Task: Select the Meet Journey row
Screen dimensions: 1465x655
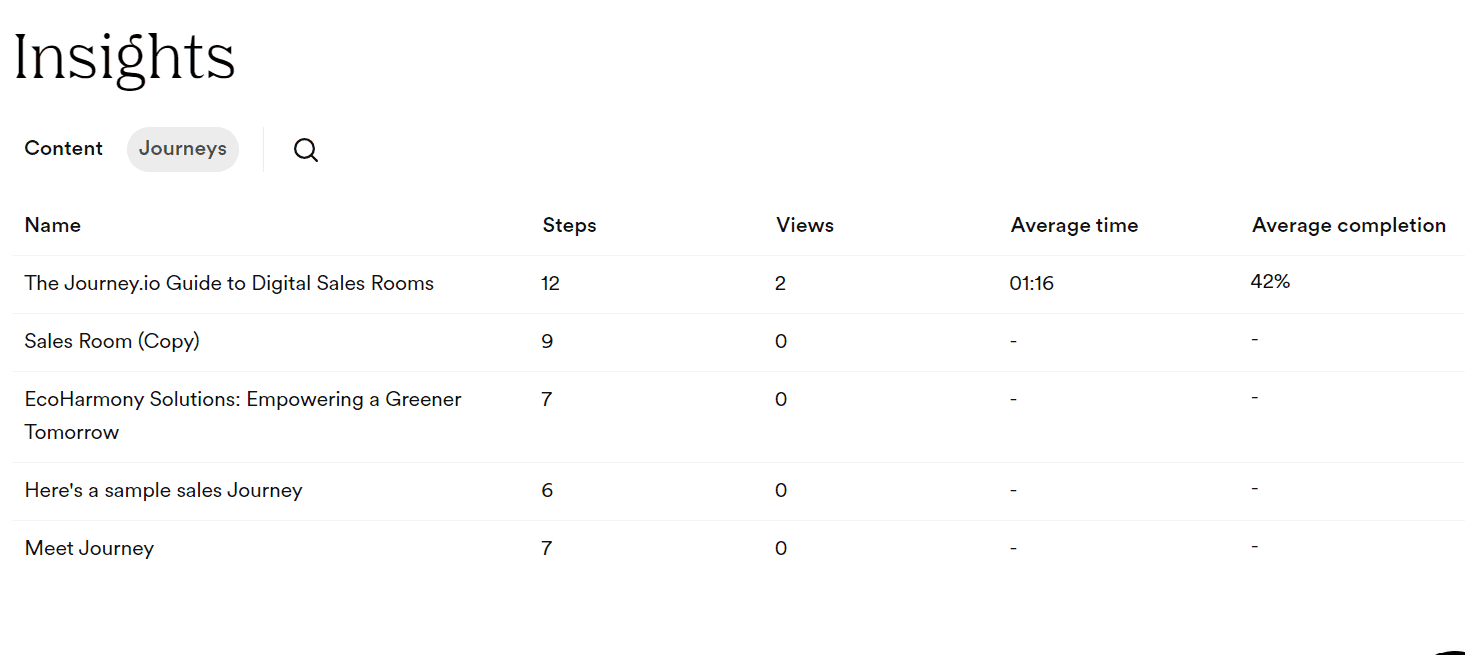Action: tap(89, 548)
